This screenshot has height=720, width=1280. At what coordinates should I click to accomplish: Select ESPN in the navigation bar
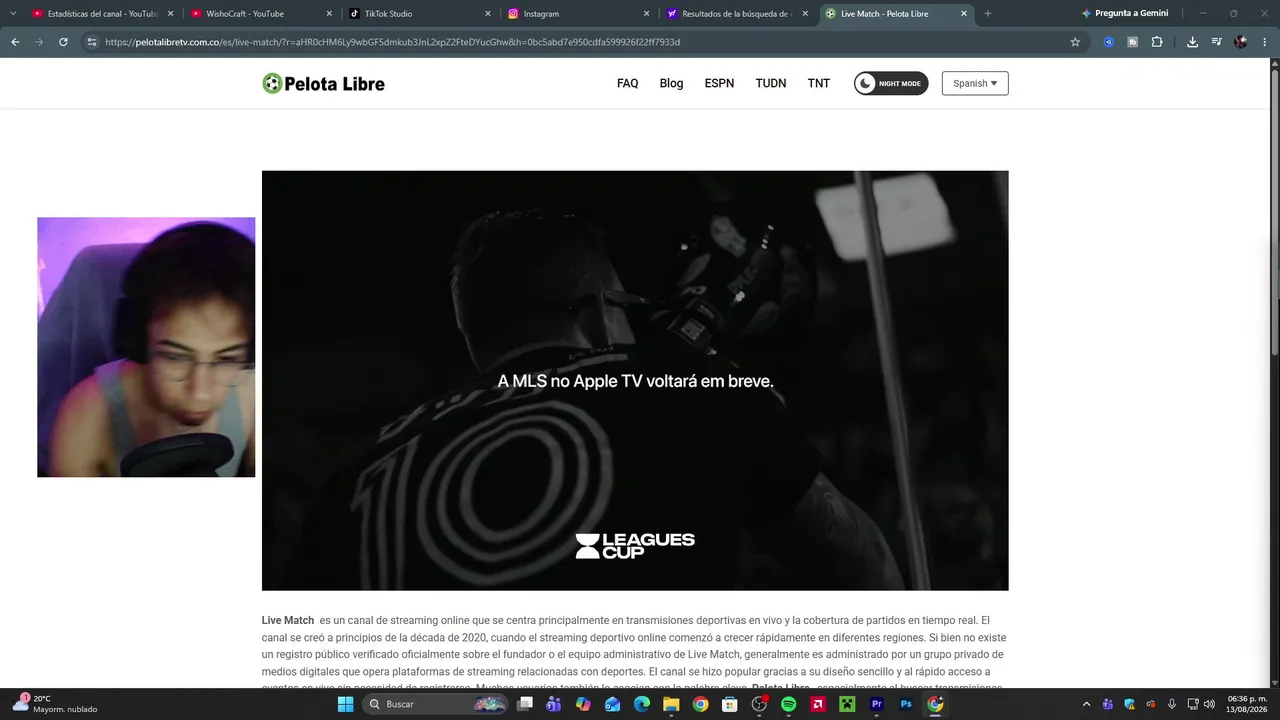tap(719, 84)
